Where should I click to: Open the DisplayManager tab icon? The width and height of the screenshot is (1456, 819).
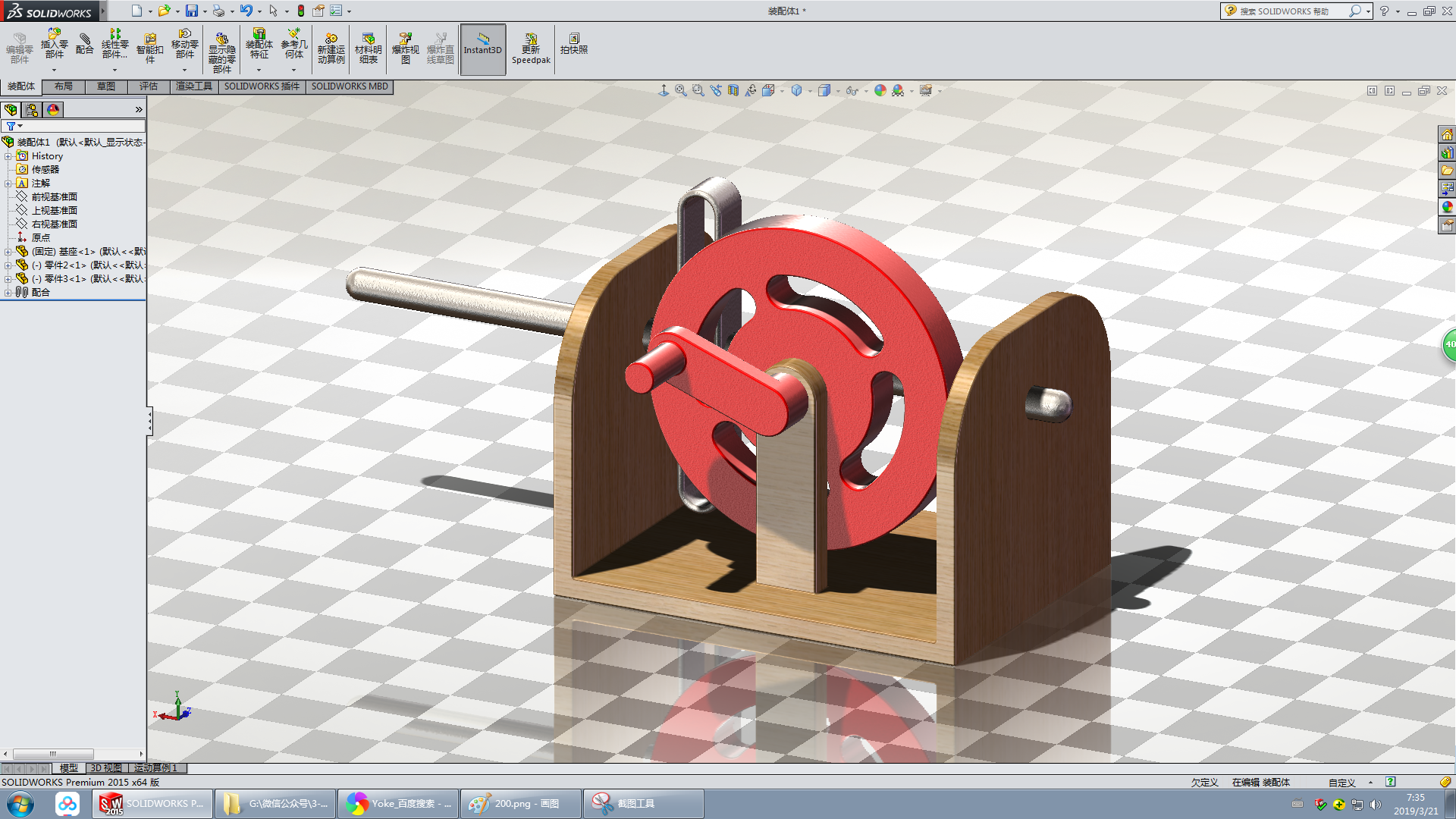click(53, 110)
